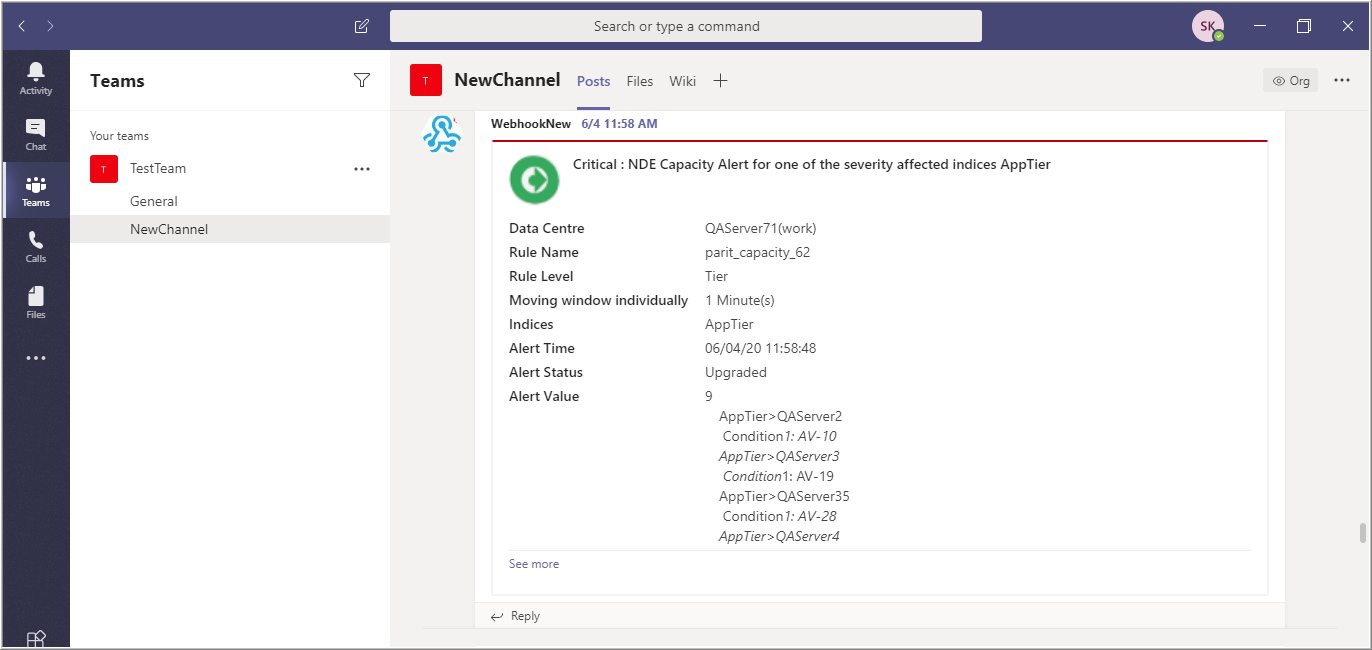Click the 06/04/20 11:58:48 alert time

[761, 348]
